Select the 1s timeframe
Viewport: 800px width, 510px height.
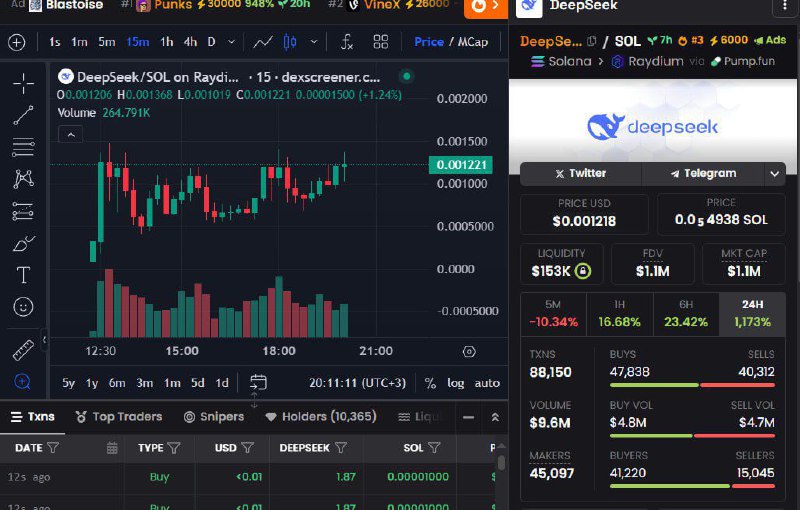[x=55, y=42]
